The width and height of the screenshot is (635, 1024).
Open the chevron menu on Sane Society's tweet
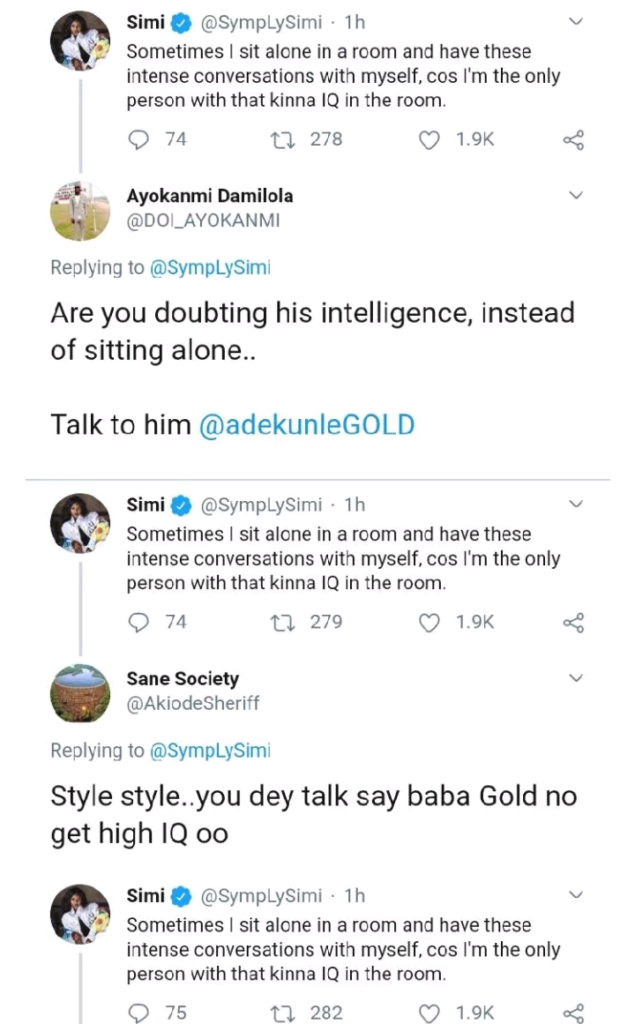[x=575, y=678]
